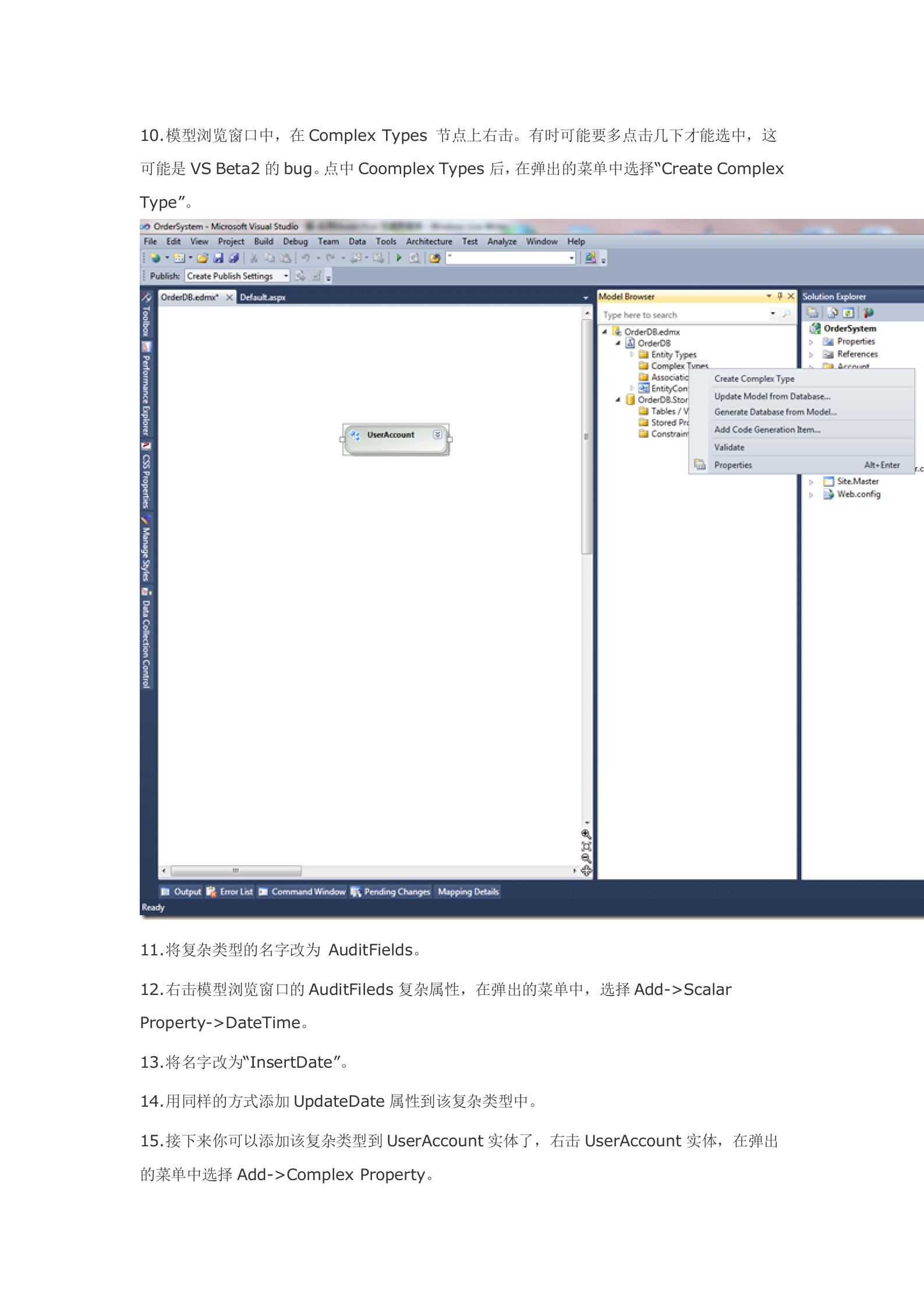Open the Create Publish Settings dropdown
The image size is (924, 1307).
point(286,276)
